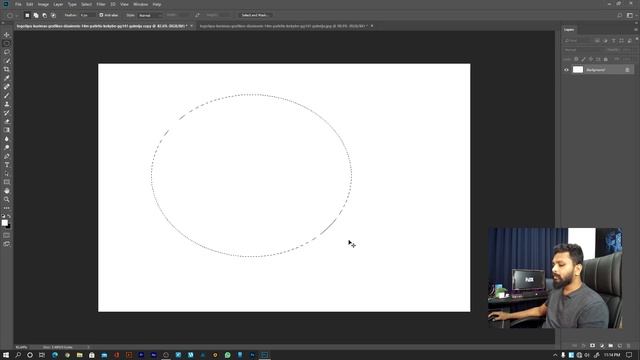This screenshot has height=360, width=640.
Task: Select the Crop tool
Action: (7, 69)
